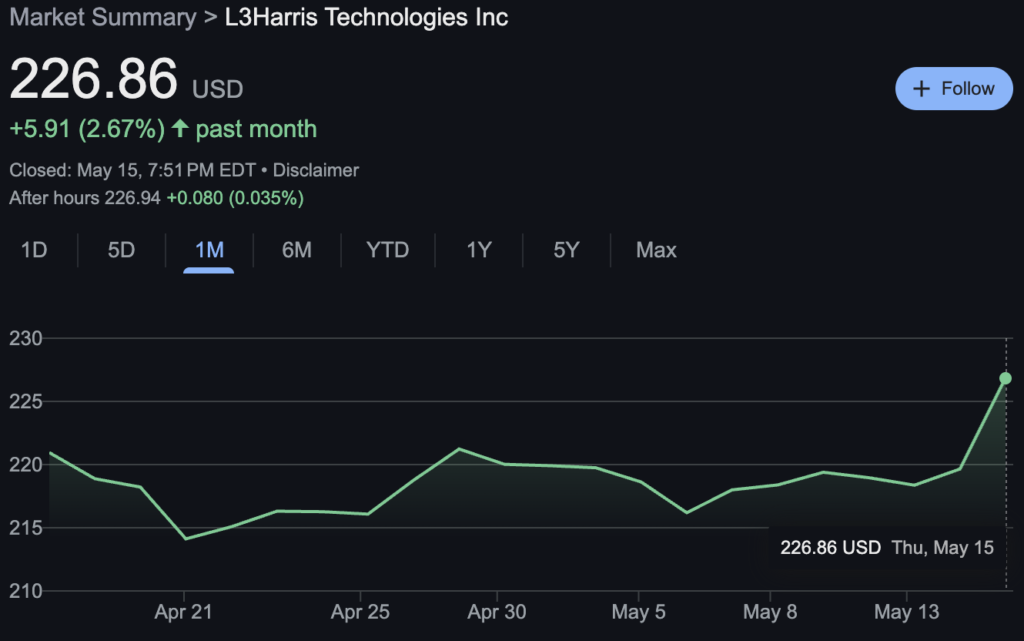
Task: Click the green data point on May 15
Action: pos(1006,379)
